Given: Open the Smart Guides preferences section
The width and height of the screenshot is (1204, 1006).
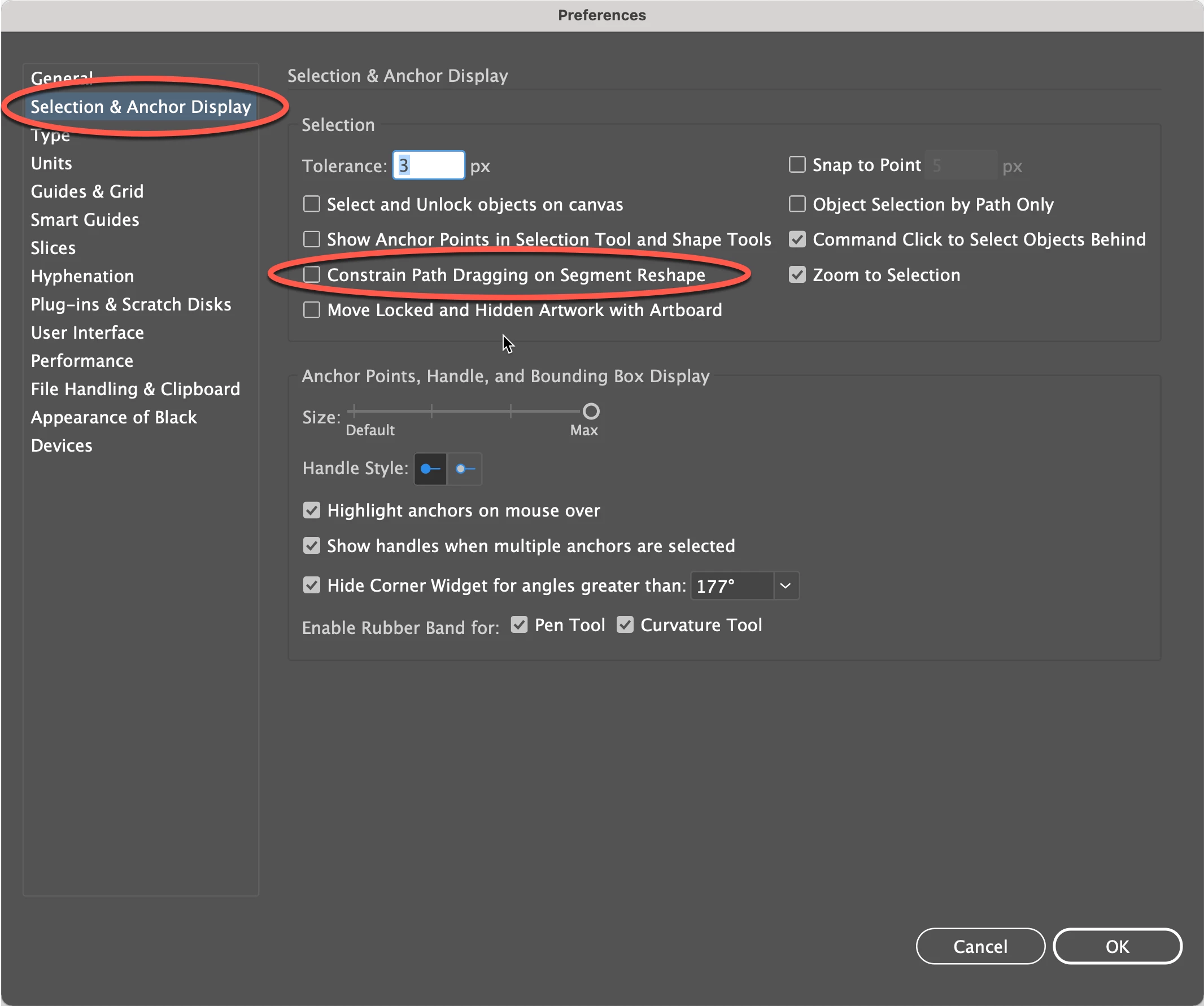Looking at the screenshot, I should tap(85, 220).
